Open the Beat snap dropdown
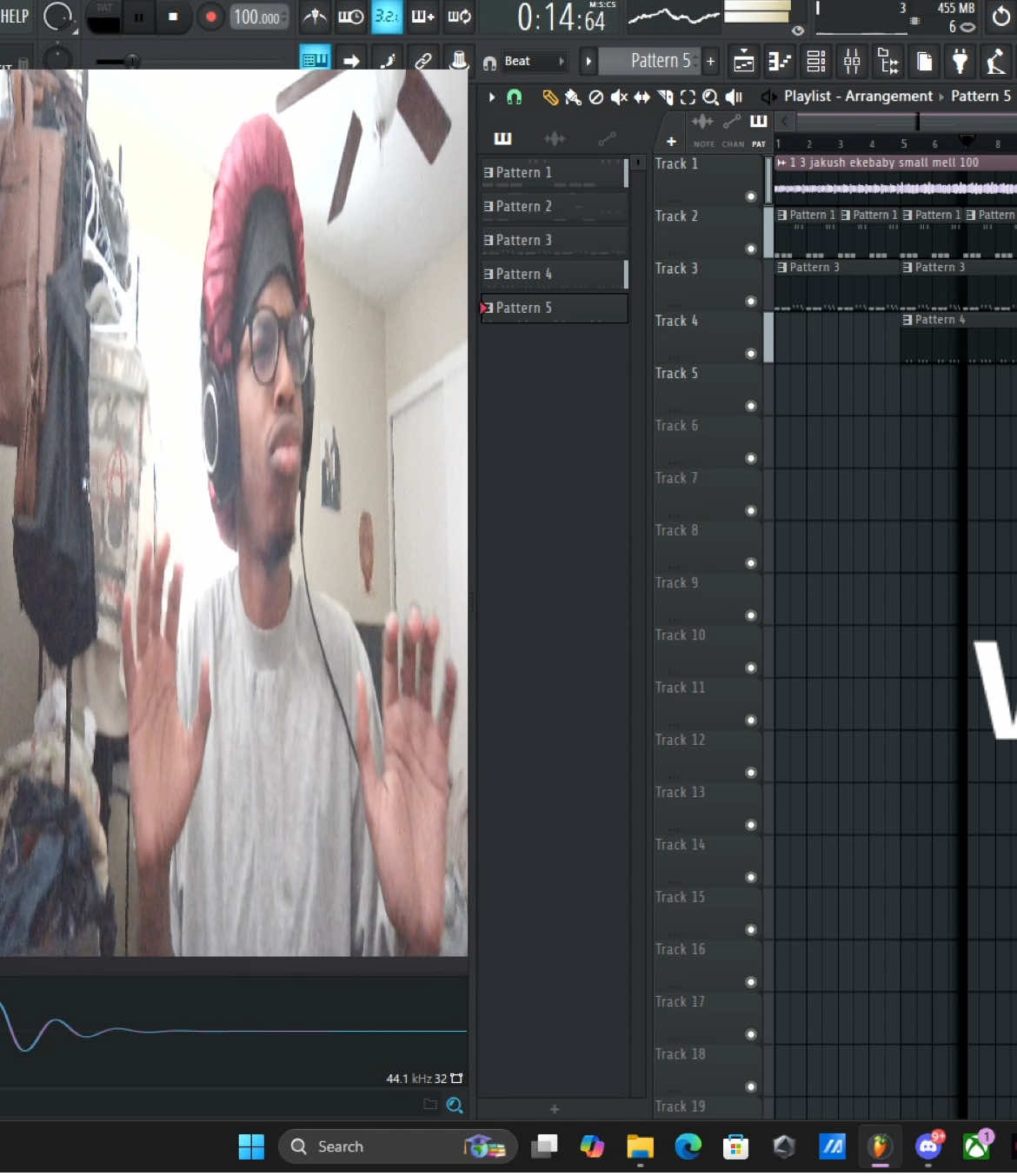The width and height of the screenshot is (1017, 1176). click(x=534, y=61)
